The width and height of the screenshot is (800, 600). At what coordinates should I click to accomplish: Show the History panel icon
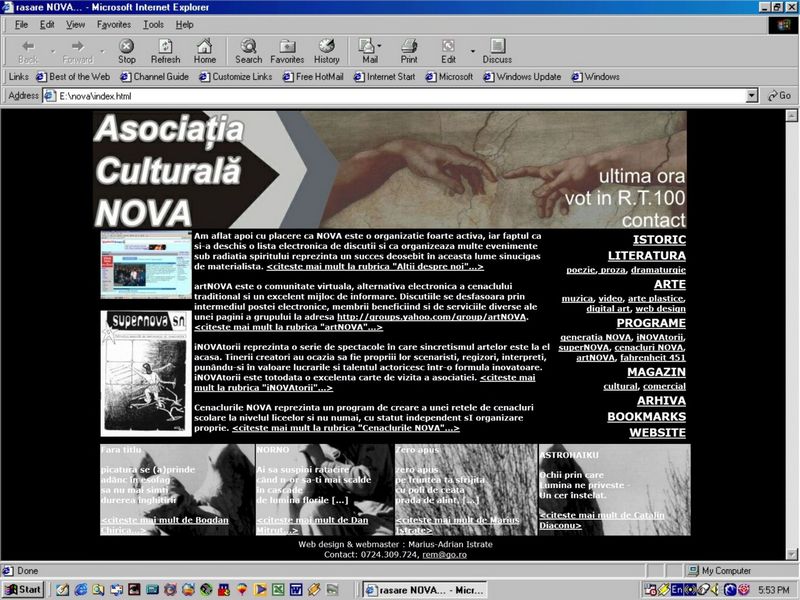[327, 51]
